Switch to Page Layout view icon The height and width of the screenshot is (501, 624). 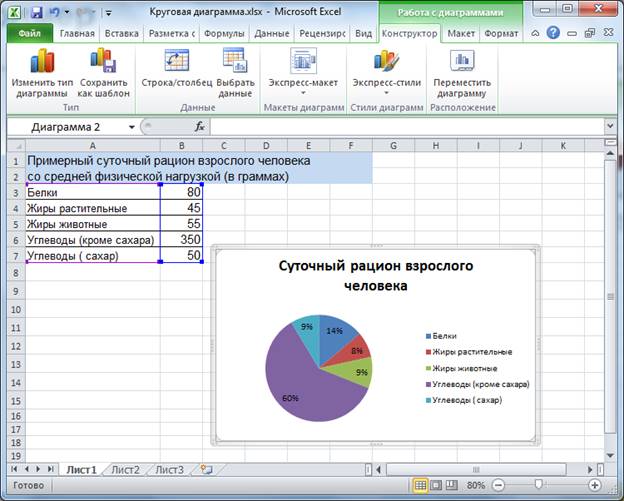click(436, 485)
